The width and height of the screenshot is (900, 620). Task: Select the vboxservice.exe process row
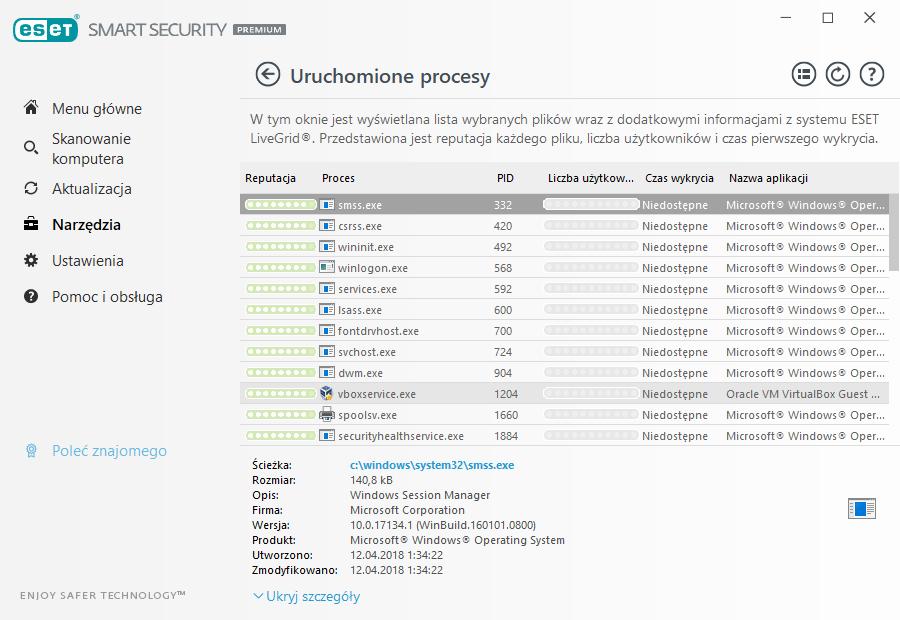pyautogui.click(x=564, y=394)
